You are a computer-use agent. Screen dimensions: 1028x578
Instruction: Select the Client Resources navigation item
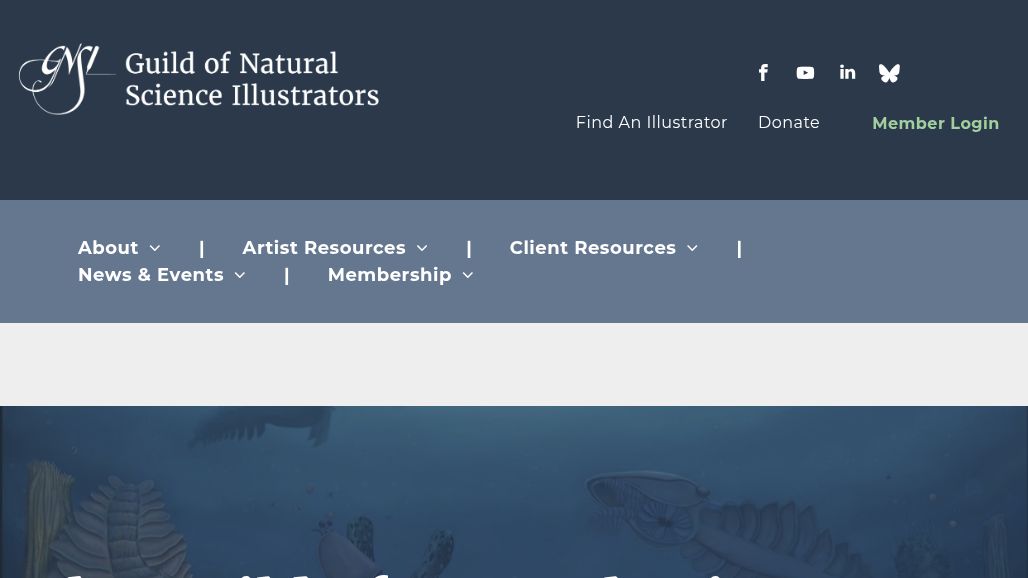[592, 248]
